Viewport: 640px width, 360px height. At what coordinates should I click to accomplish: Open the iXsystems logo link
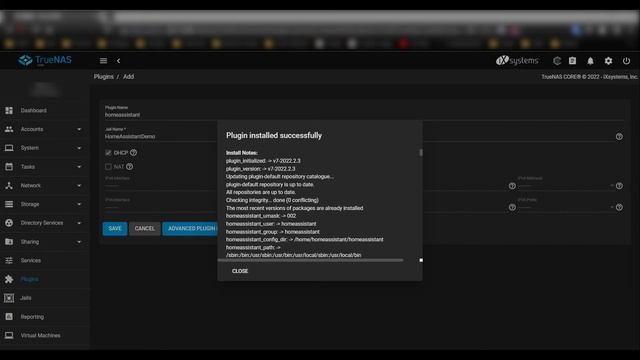tap(517, 61)
